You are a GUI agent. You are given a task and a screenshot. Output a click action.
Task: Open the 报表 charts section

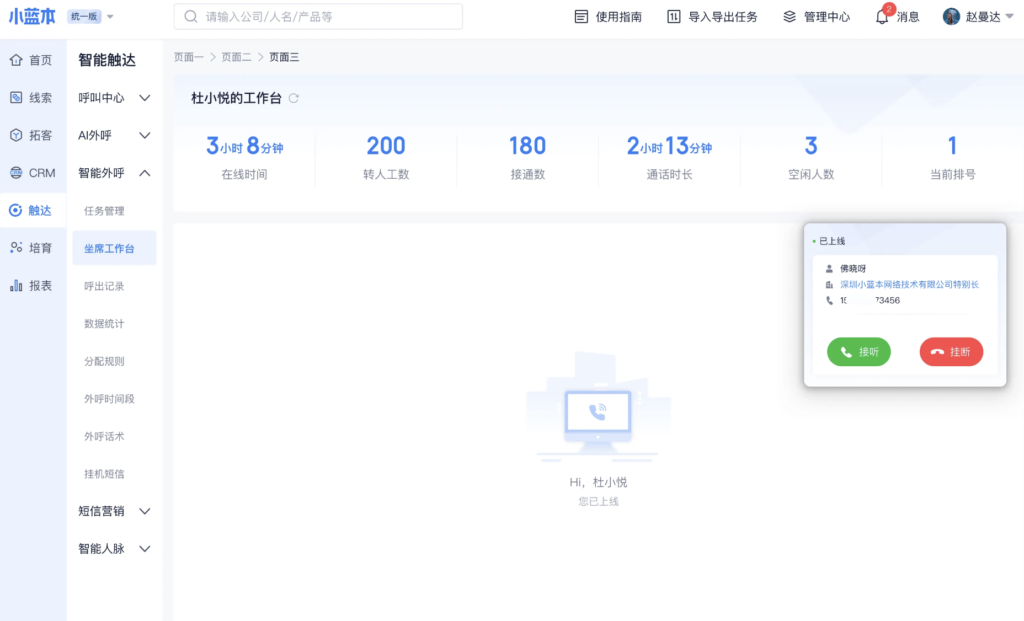(x=31, y=285)
